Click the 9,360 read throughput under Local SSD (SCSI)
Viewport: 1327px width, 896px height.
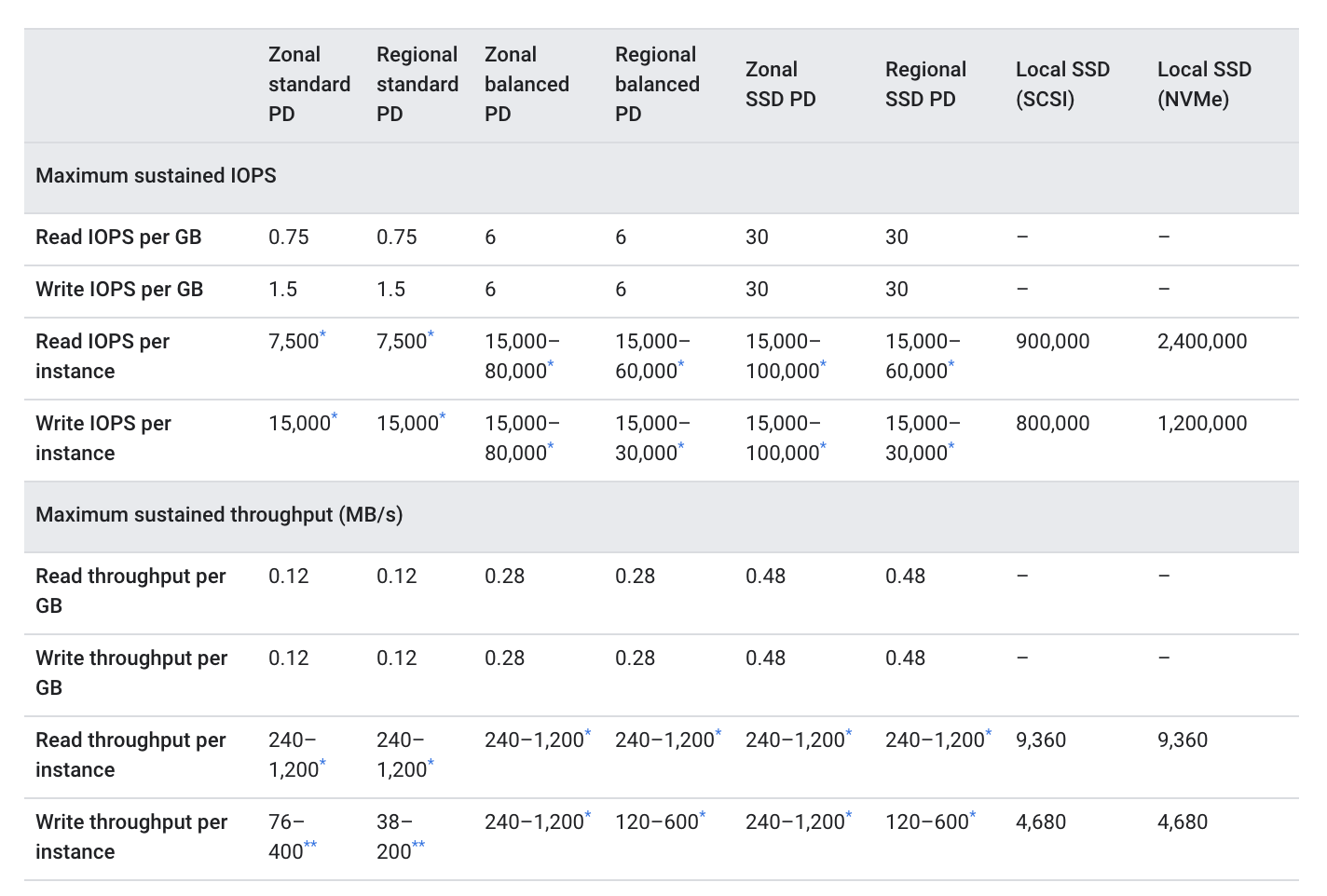[x=1041, y=740]
